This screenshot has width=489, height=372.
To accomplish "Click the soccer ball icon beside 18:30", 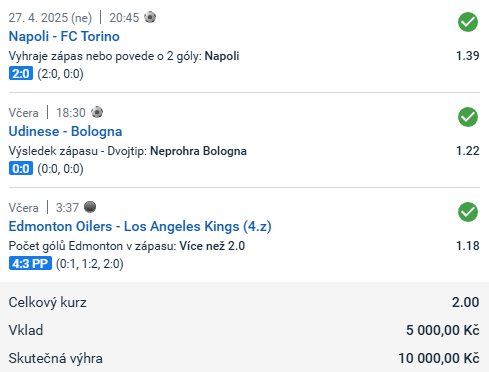I will pos(97,112).
